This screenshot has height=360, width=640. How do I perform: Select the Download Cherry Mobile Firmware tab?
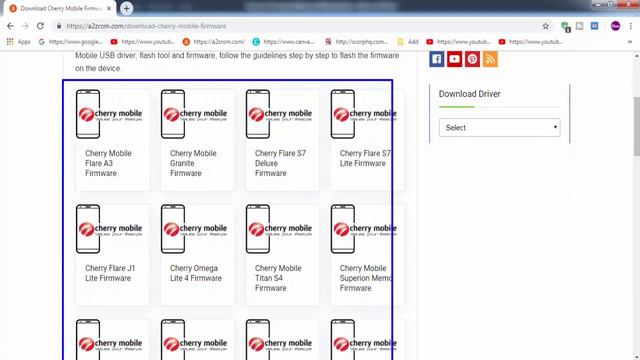point(60,8)
